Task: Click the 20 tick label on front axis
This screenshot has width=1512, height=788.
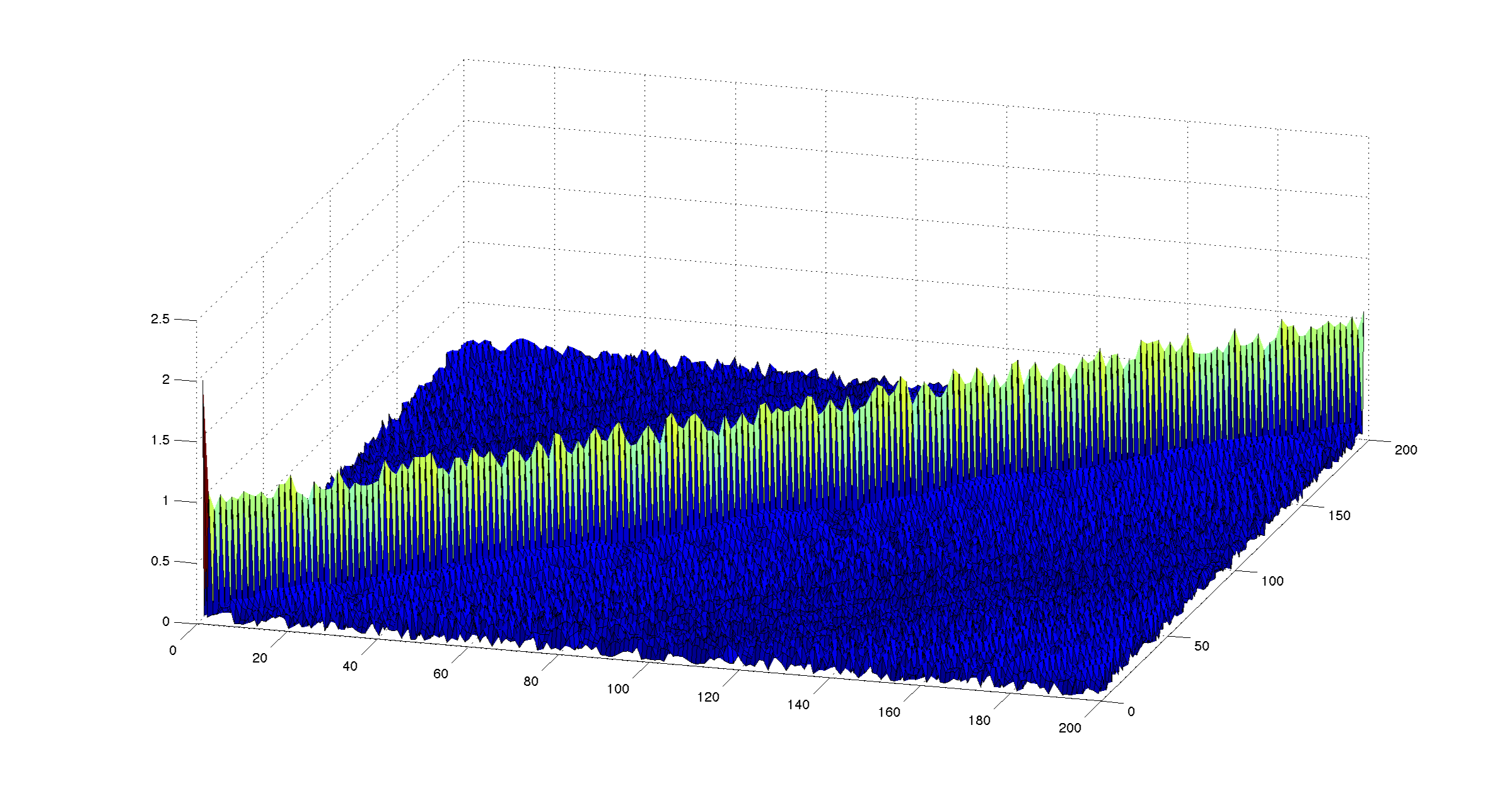Action: 260,658
